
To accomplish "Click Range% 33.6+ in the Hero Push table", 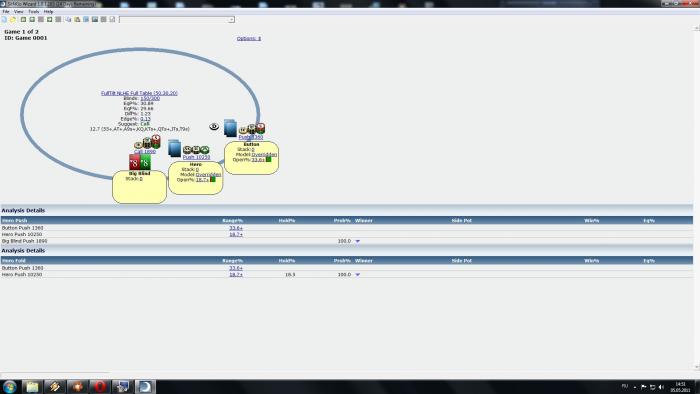I will coord(236,228).
